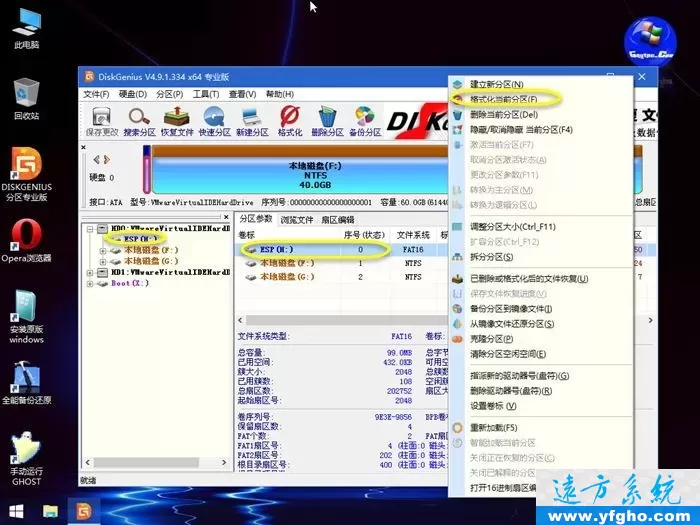Select ESP (H:) in the disk tree
The height and width of the screenshot is (525, 700).
140,239
